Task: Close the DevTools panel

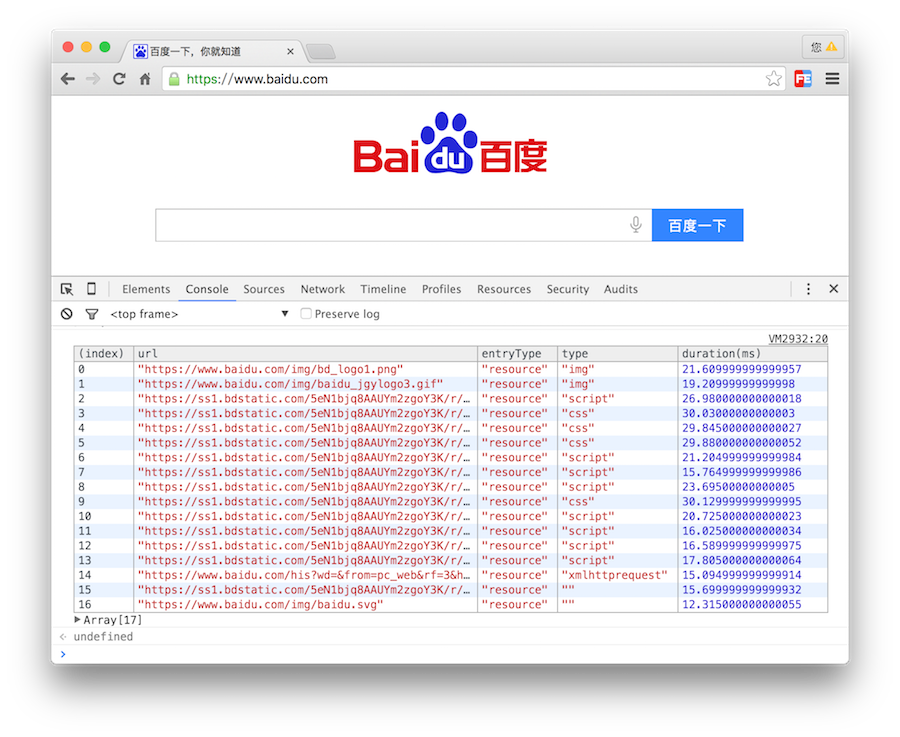Action: tap(833, 289)
